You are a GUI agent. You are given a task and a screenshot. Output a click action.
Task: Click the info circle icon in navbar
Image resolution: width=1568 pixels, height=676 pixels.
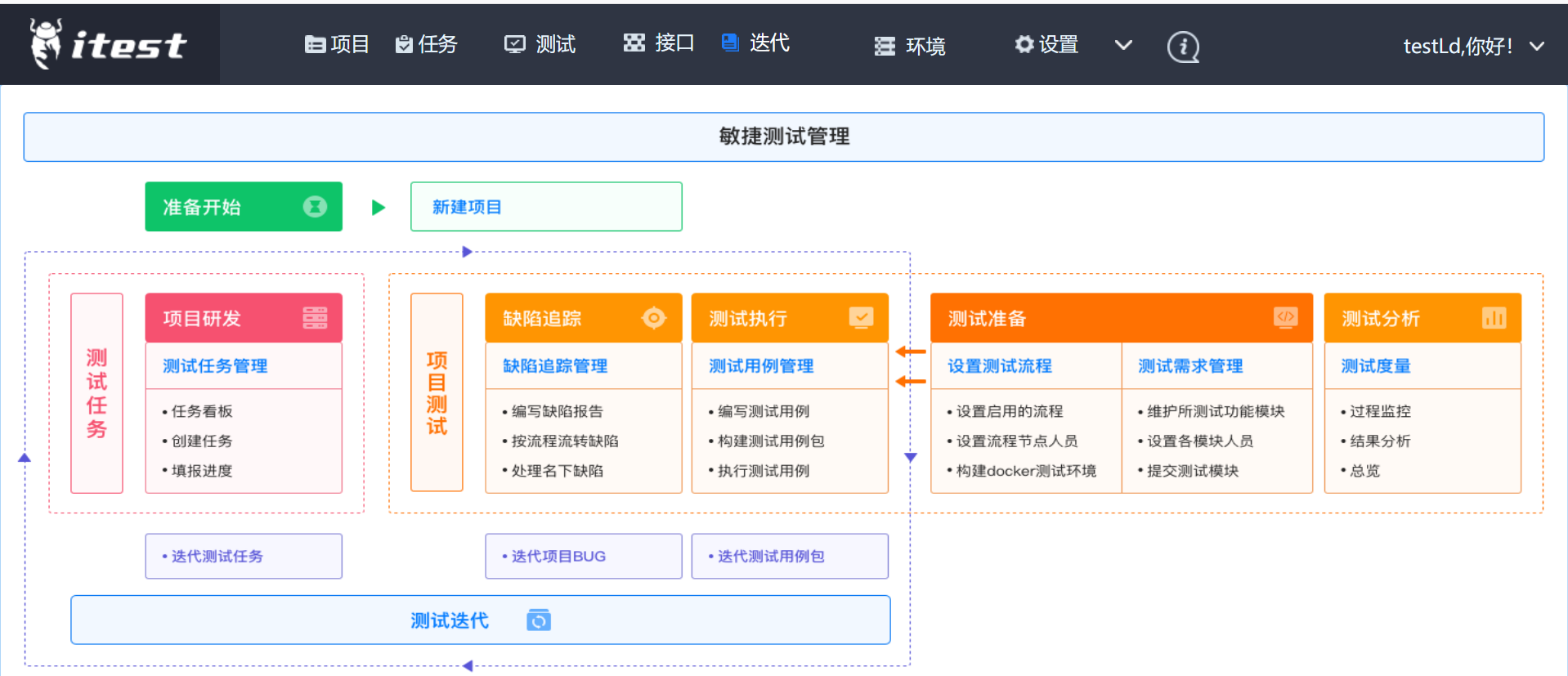(1182, 47)
